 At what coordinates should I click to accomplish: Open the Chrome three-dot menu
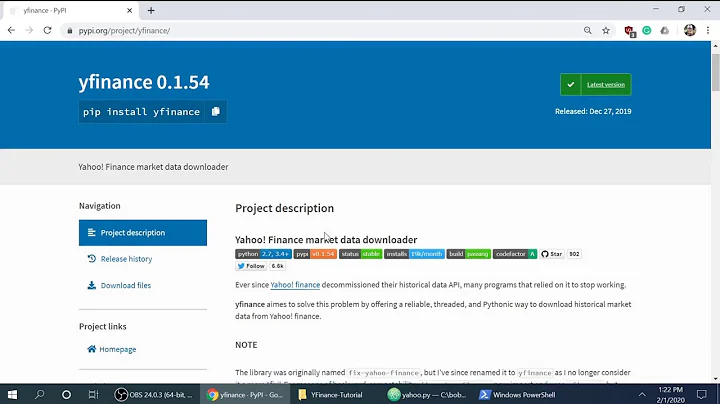[x=708, y=30]
